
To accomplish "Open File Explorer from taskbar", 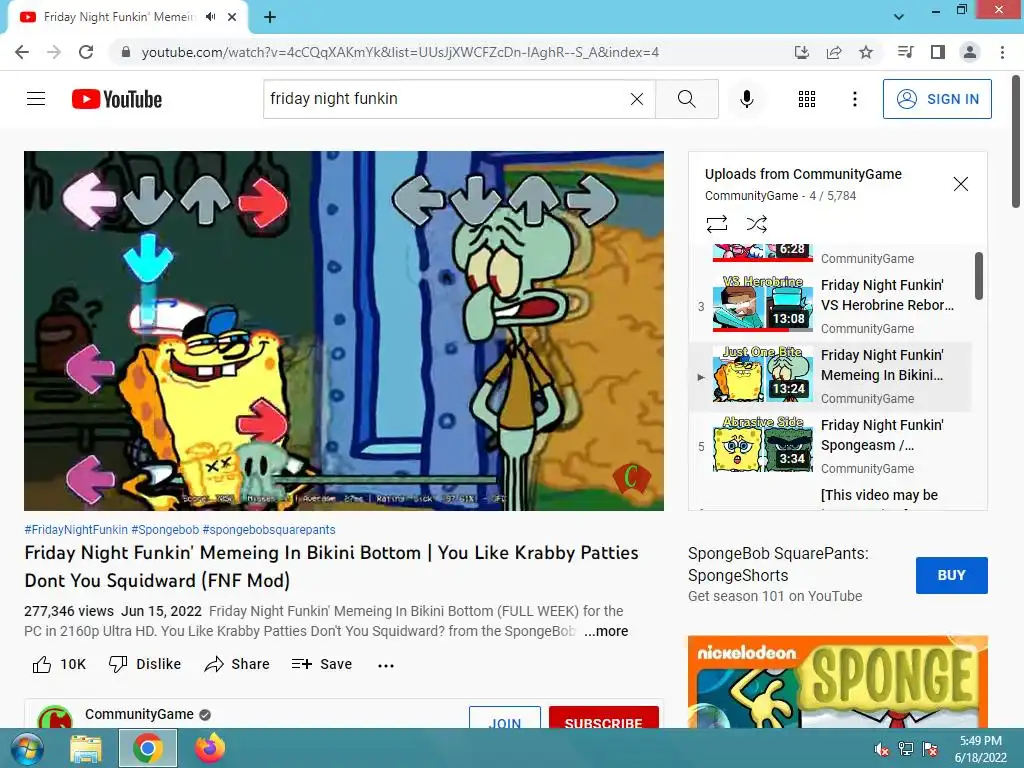I will coord(86,748).
